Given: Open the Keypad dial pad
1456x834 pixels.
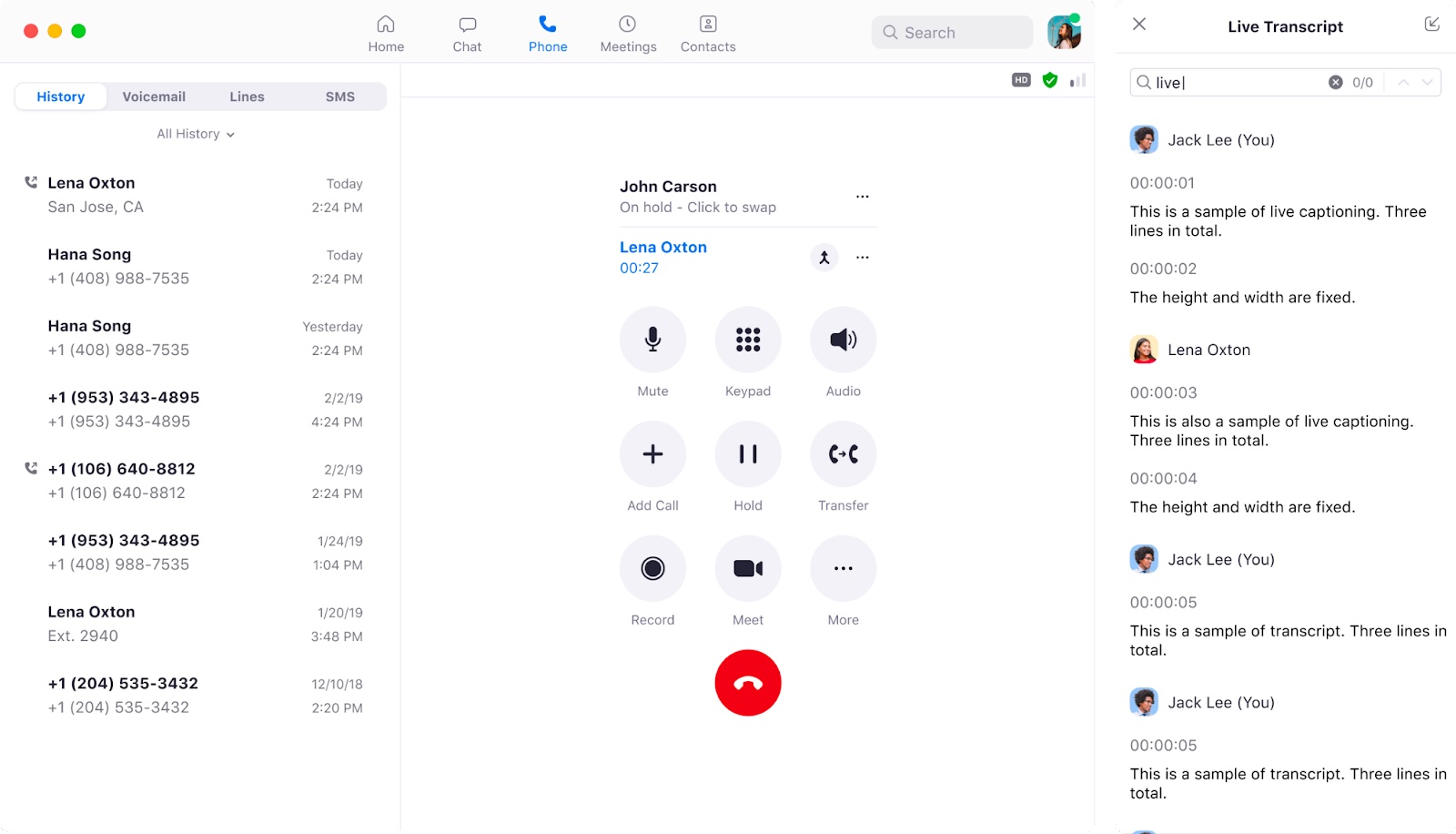Looking at the screenshot, I should point(748,340).
